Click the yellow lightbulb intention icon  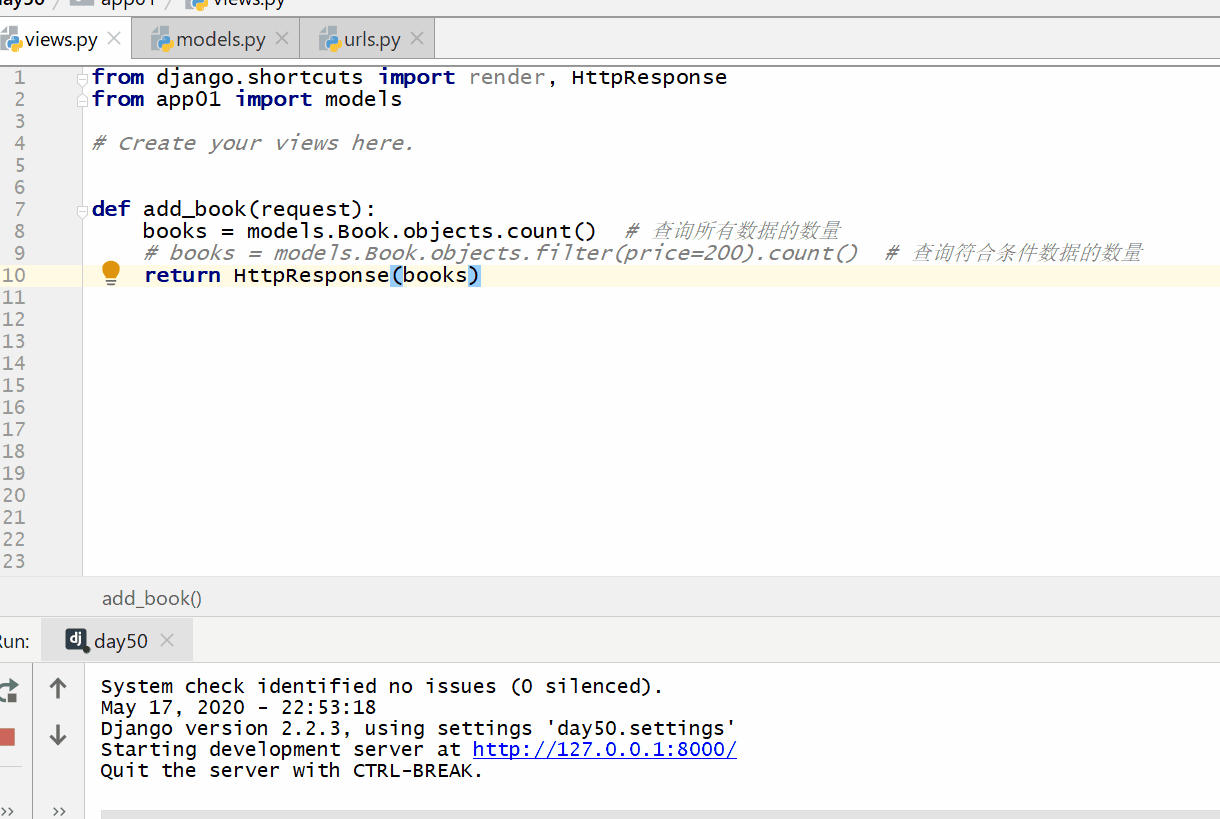click(111, 273)
